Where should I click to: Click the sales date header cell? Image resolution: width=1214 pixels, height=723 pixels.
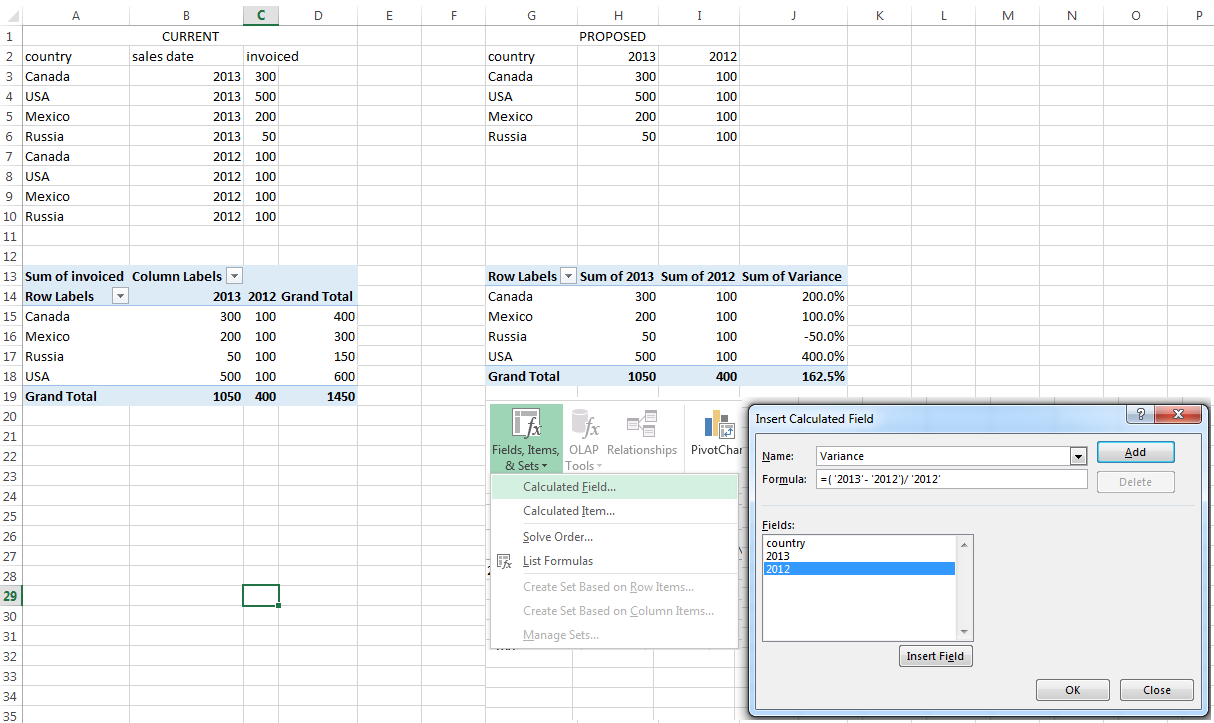[186, 56]
